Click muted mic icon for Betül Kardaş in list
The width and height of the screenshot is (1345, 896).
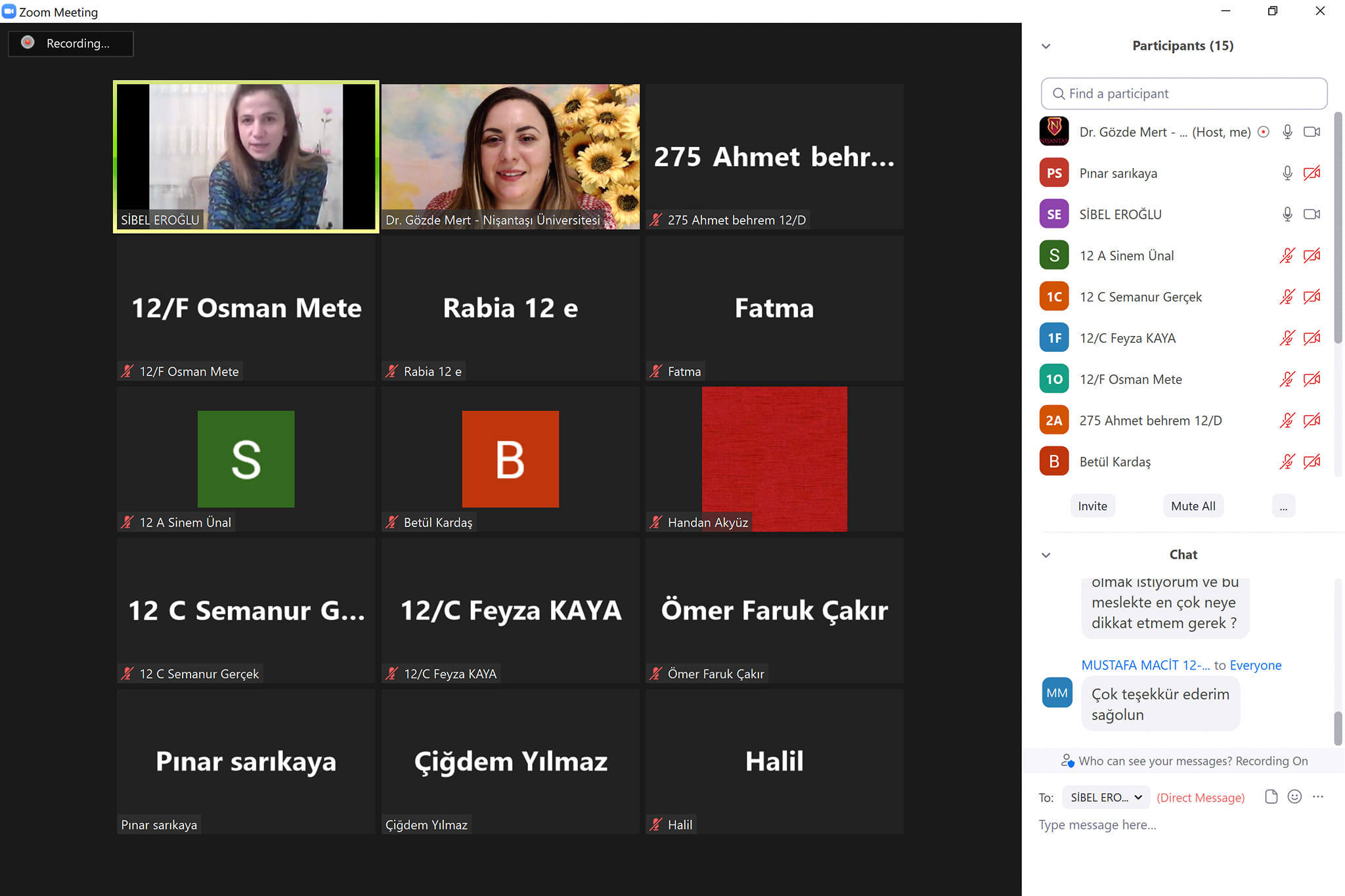pos(1287,462)
